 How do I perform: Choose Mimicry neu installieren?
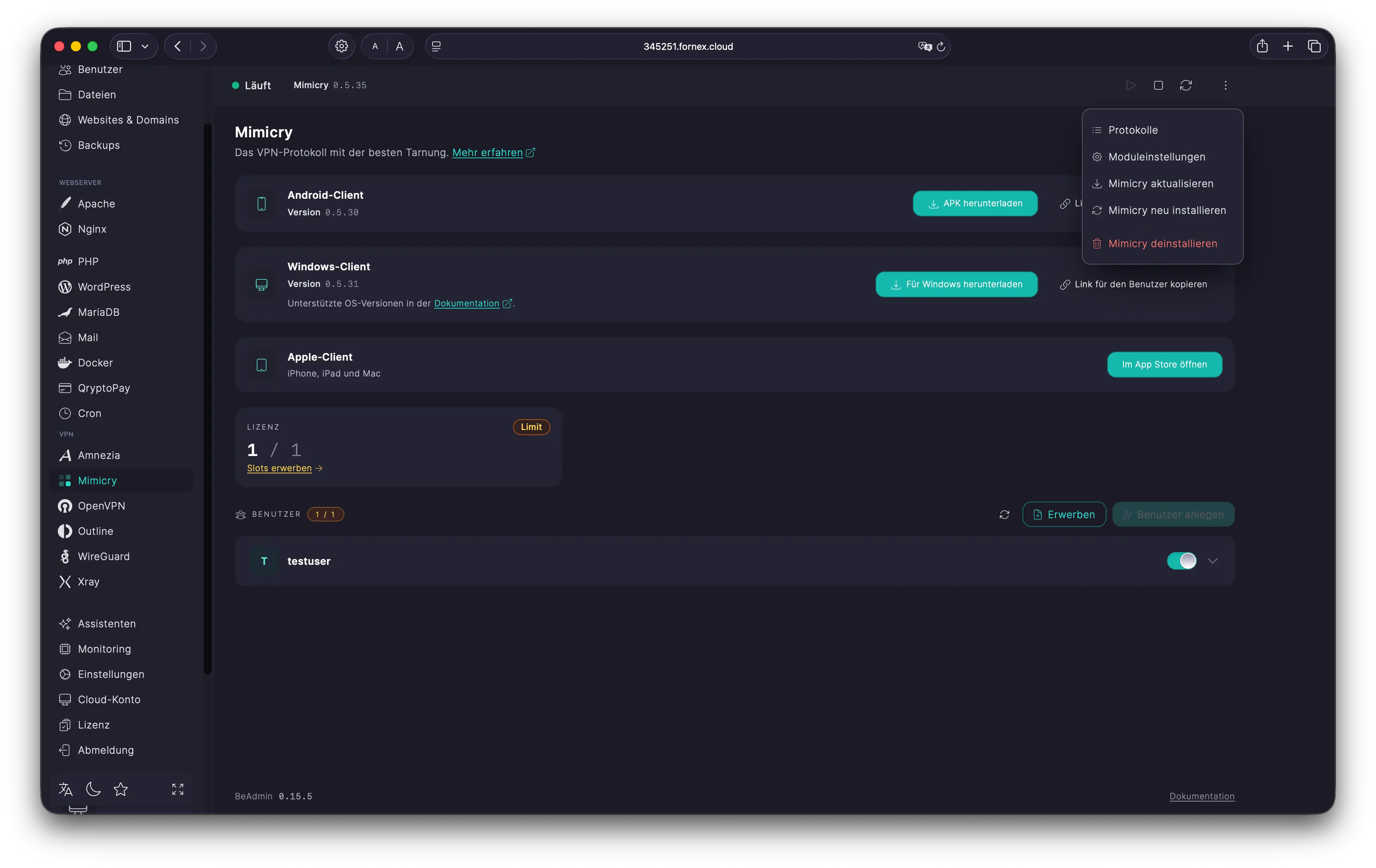1162,211
